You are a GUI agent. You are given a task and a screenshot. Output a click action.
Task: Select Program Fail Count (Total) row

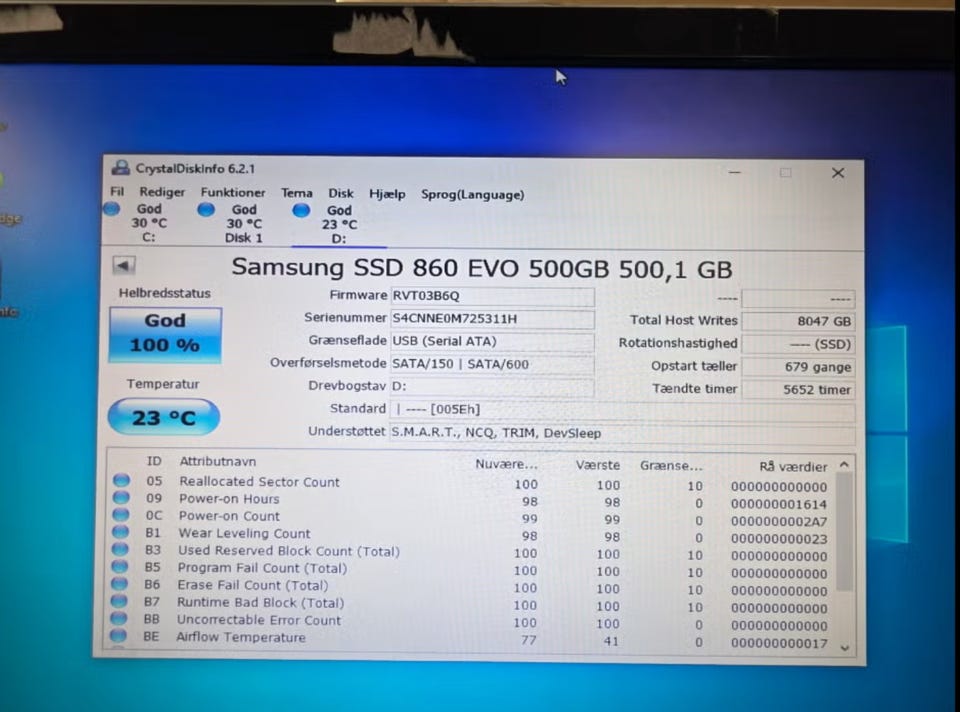click(x=471, y=570)
